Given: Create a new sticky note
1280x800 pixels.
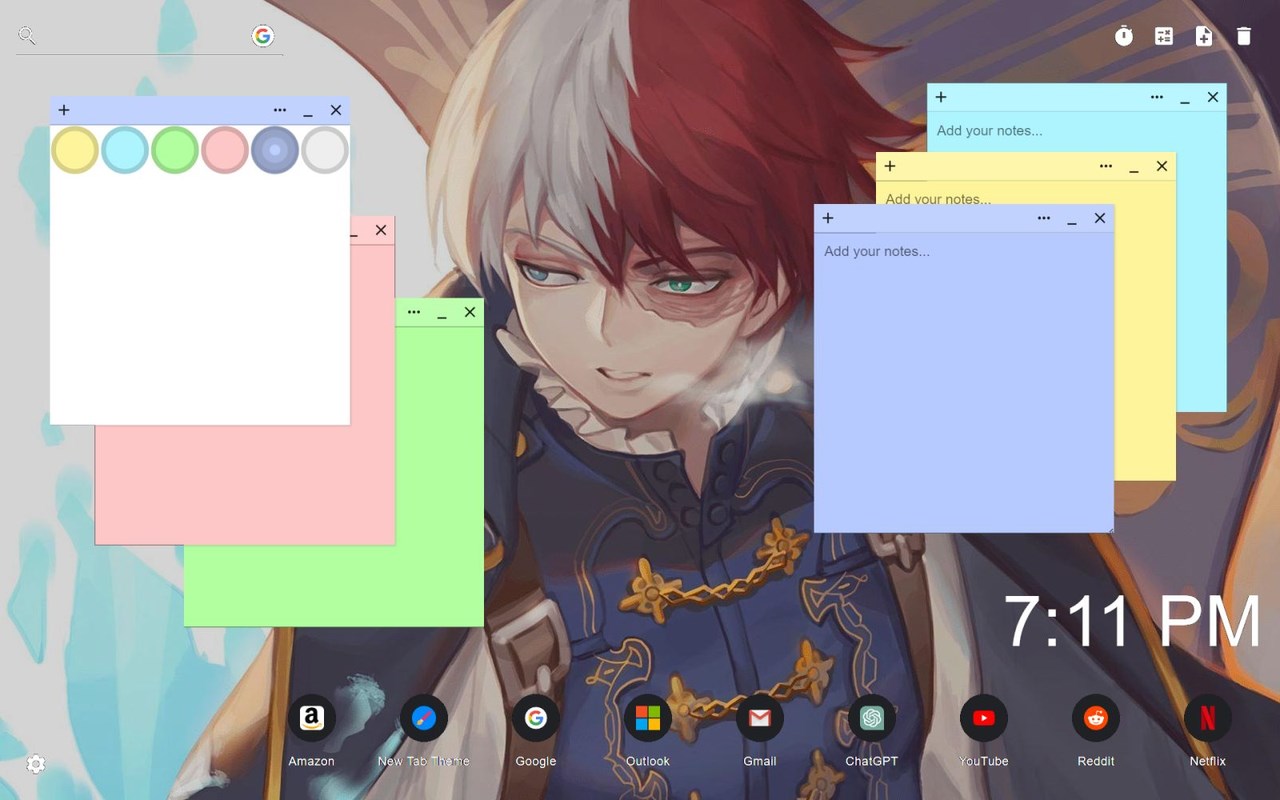Looking at the screenshot, I should coord(1204,36).
